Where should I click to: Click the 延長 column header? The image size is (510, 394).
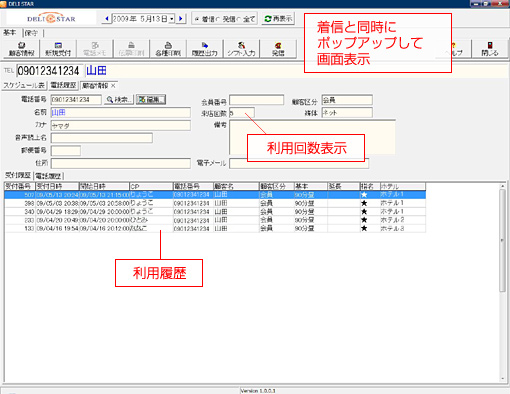coord(344,186)
